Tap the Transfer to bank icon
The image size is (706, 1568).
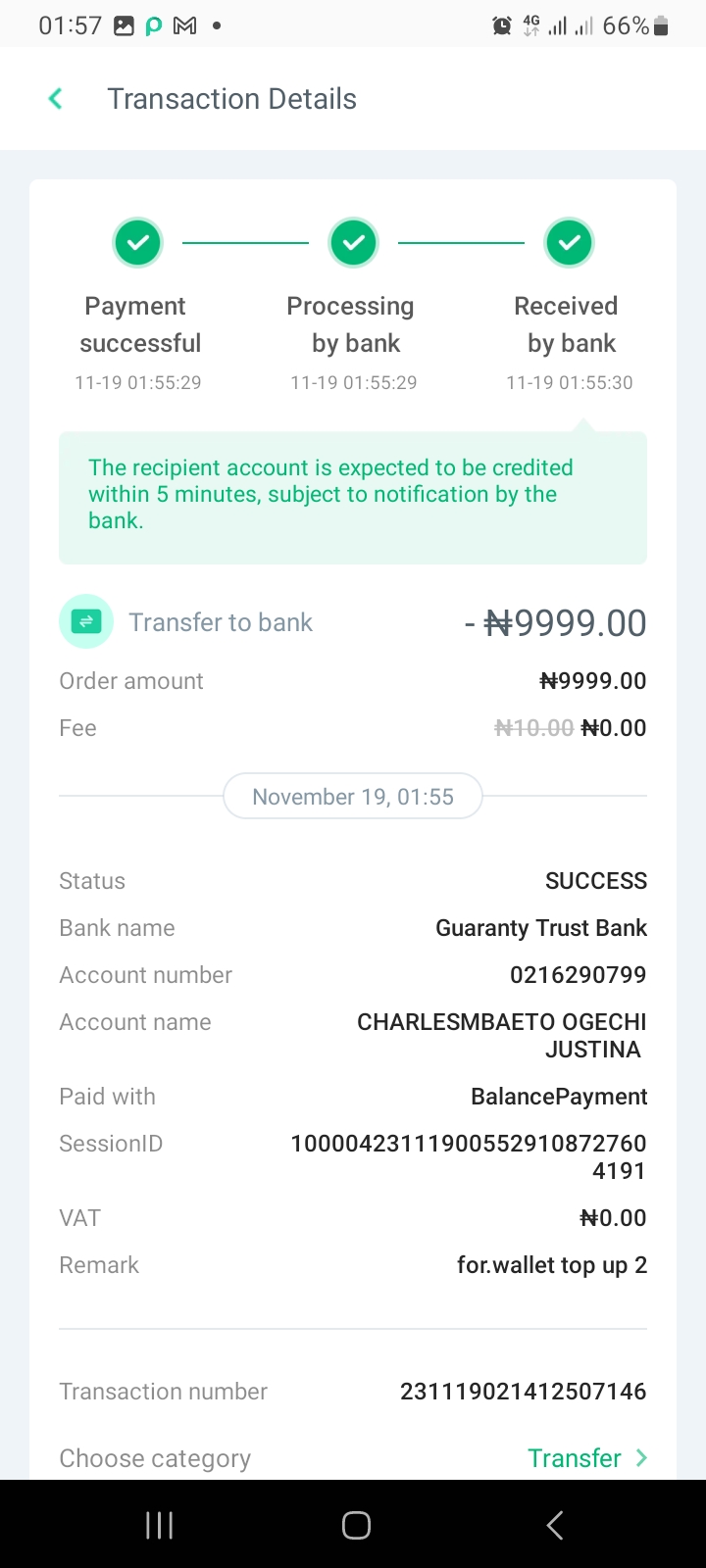pos(86,621)
